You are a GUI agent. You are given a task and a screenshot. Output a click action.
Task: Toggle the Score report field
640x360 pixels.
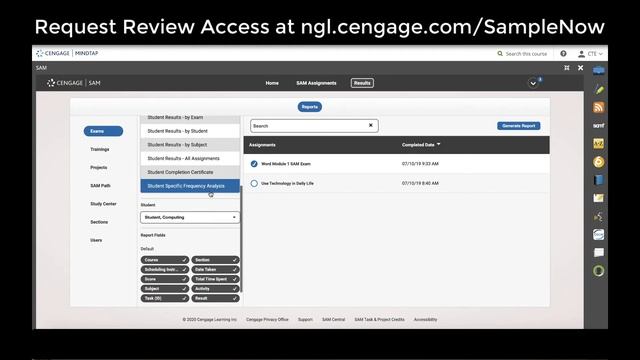click(x=164, y=279)
